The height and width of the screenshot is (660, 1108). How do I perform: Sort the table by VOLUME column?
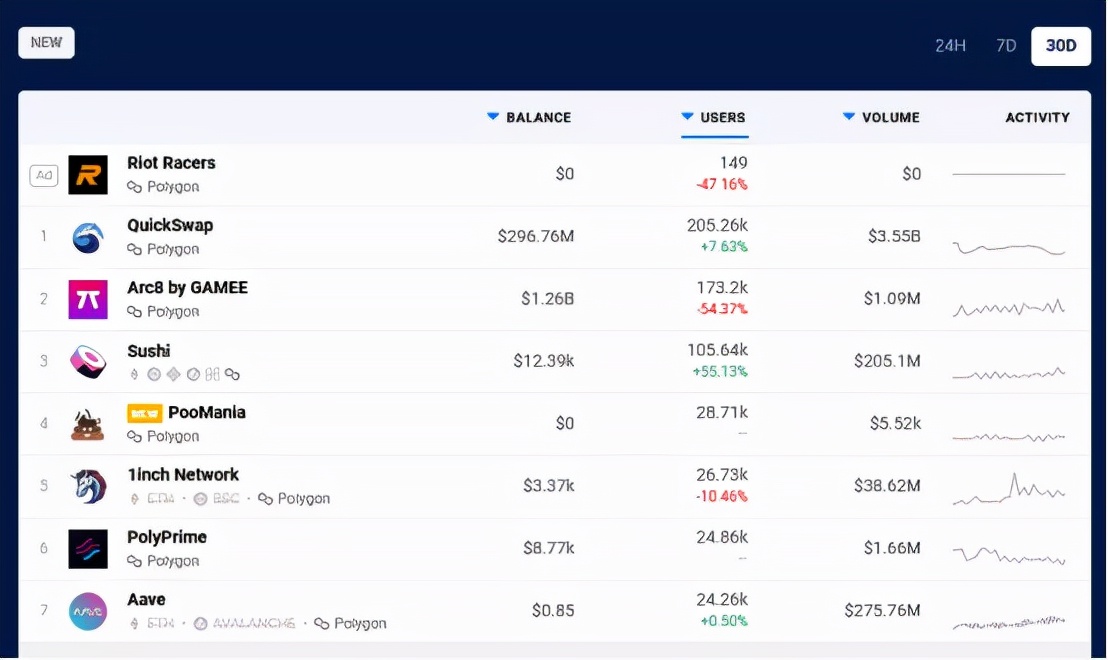(x=881, y=117)
